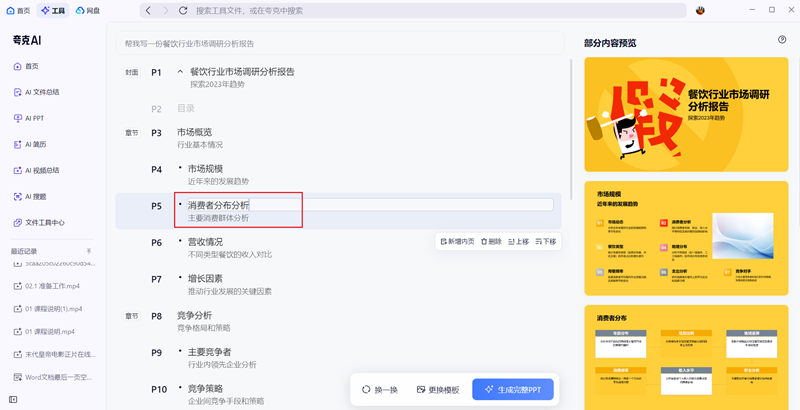
Task: Edit P8 description 竞争格局和策略
Action: click(204, 327)
